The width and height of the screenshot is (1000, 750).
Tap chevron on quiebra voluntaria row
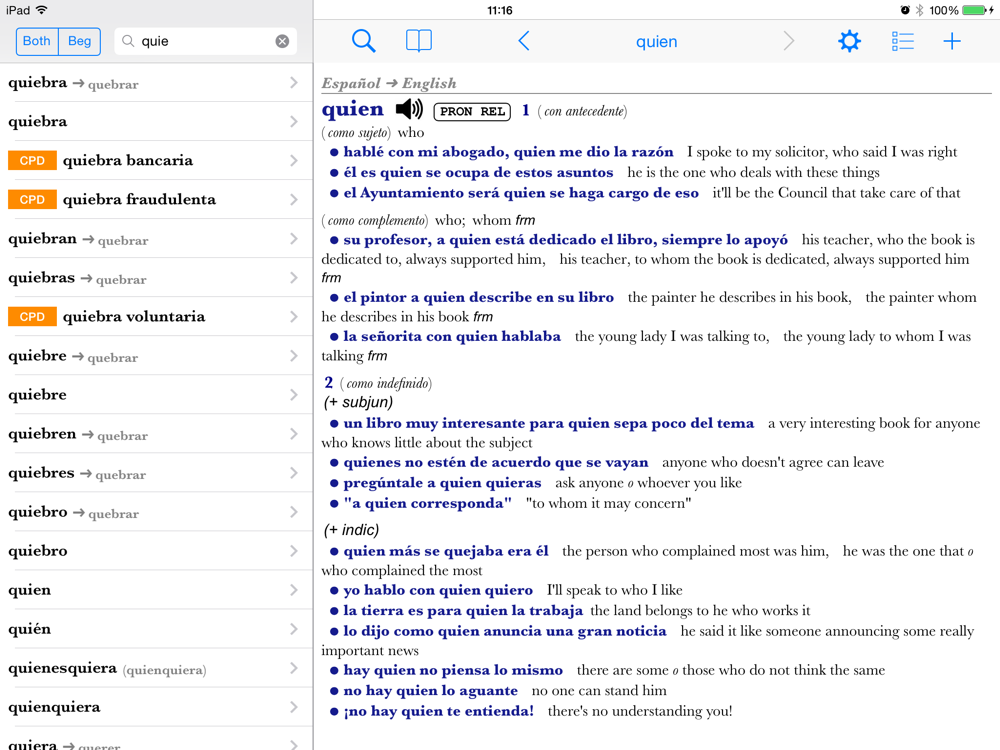(x=293, y=317)
